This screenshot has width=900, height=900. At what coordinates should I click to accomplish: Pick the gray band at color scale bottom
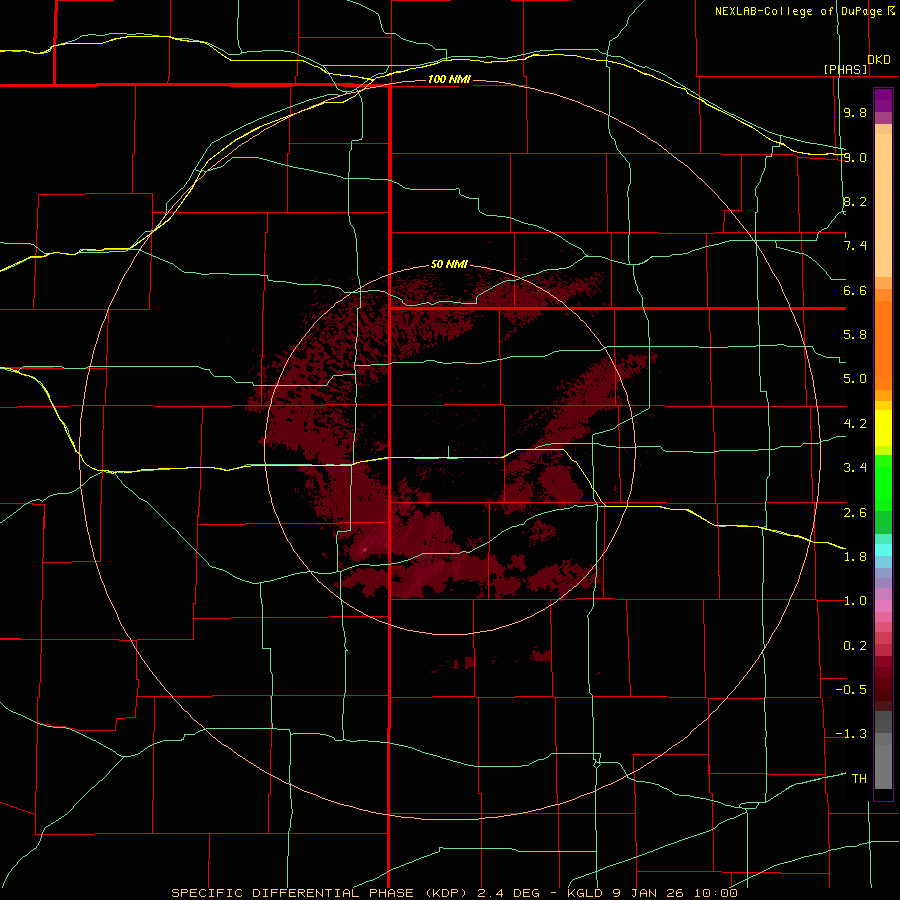point(883,761)
